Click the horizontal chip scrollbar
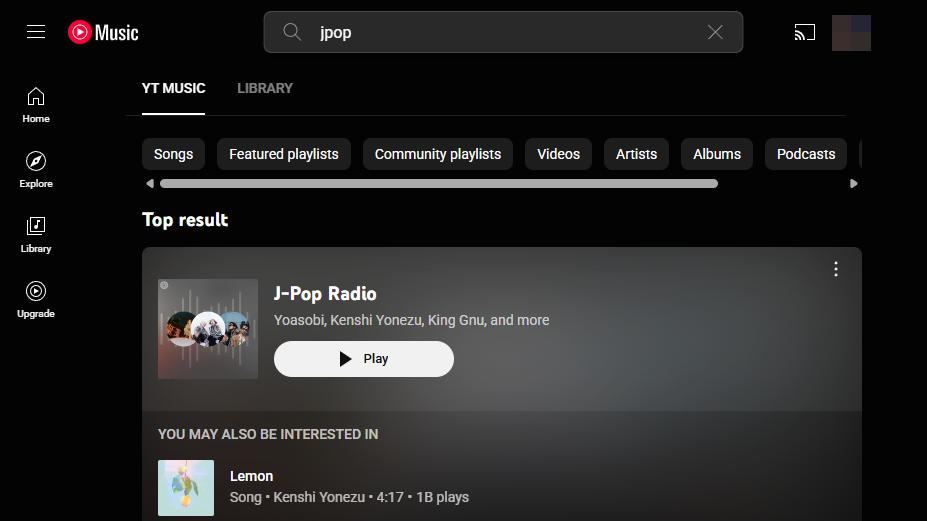 pos(438,184)
